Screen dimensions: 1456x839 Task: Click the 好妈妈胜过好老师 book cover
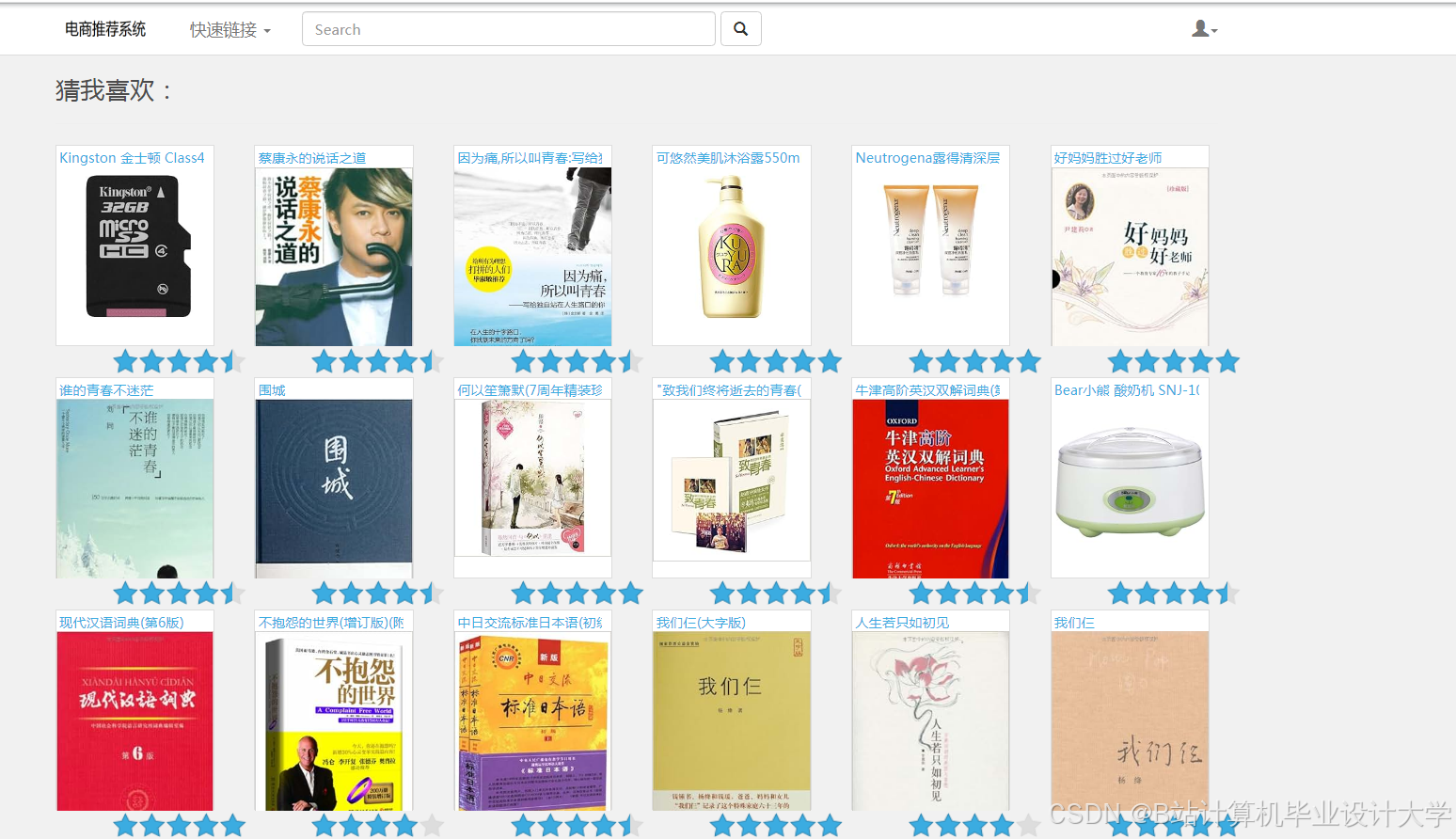1130,256
